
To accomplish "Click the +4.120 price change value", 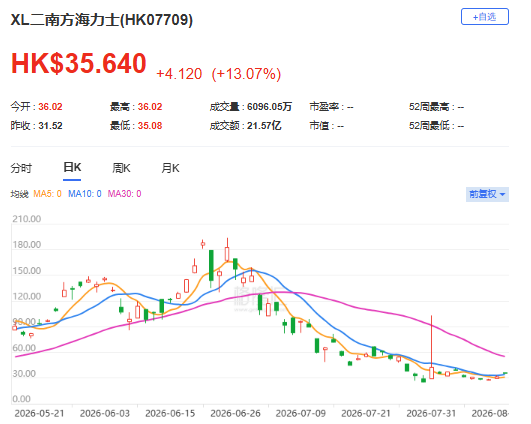I will tap(179, 74).
